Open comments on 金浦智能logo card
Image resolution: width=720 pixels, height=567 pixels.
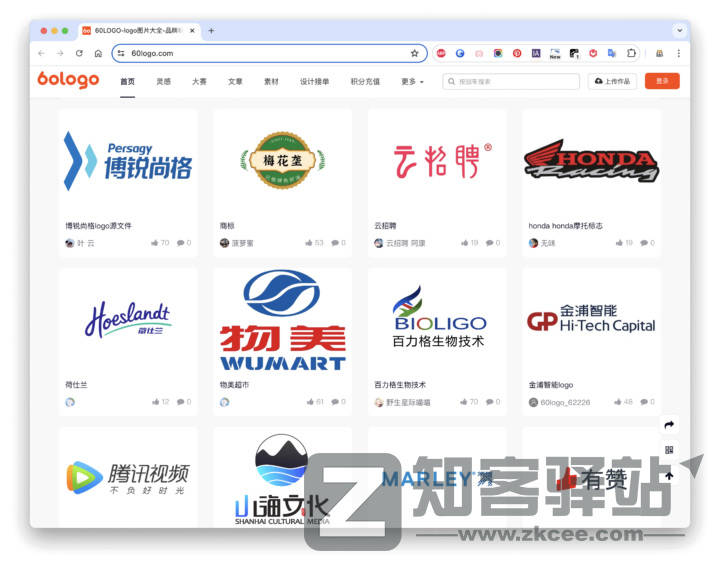[647, 402]
